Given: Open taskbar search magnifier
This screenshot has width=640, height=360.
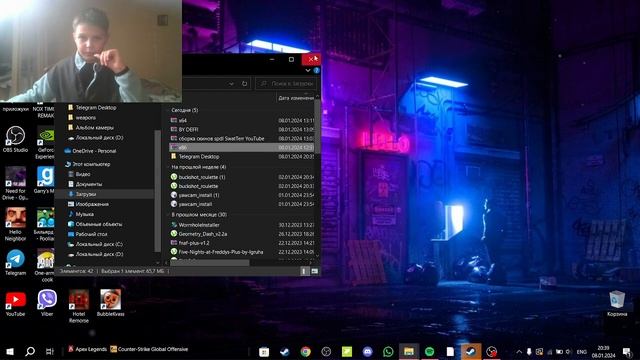Looking at the screenshot, I should (30, 351).
